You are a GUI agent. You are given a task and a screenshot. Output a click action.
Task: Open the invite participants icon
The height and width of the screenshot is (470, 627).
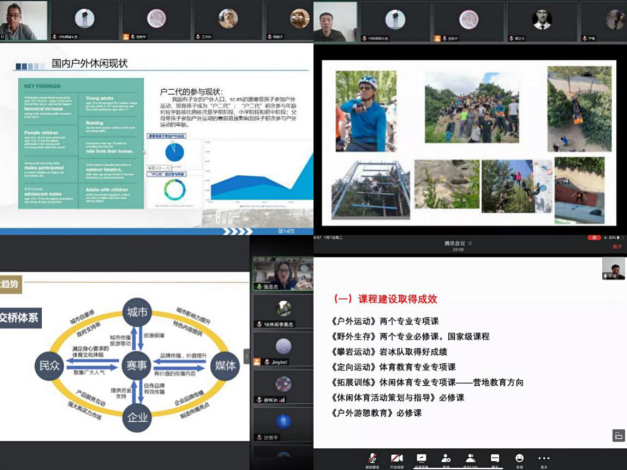point(446,459)
